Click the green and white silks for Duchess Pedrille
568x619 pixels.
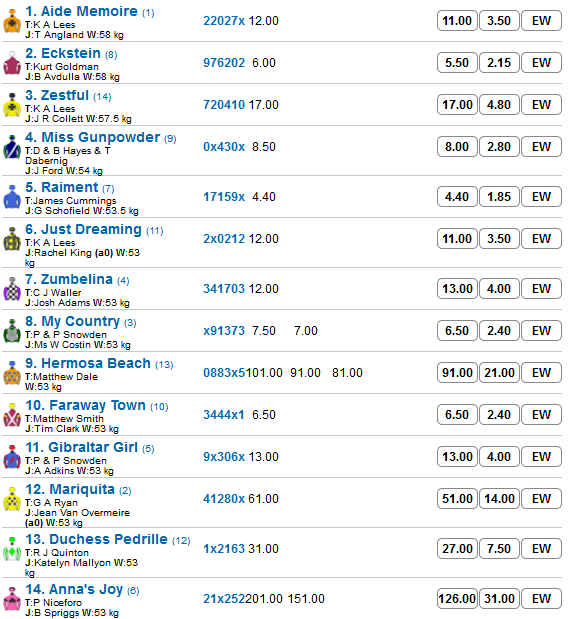(x=12, y=549)
